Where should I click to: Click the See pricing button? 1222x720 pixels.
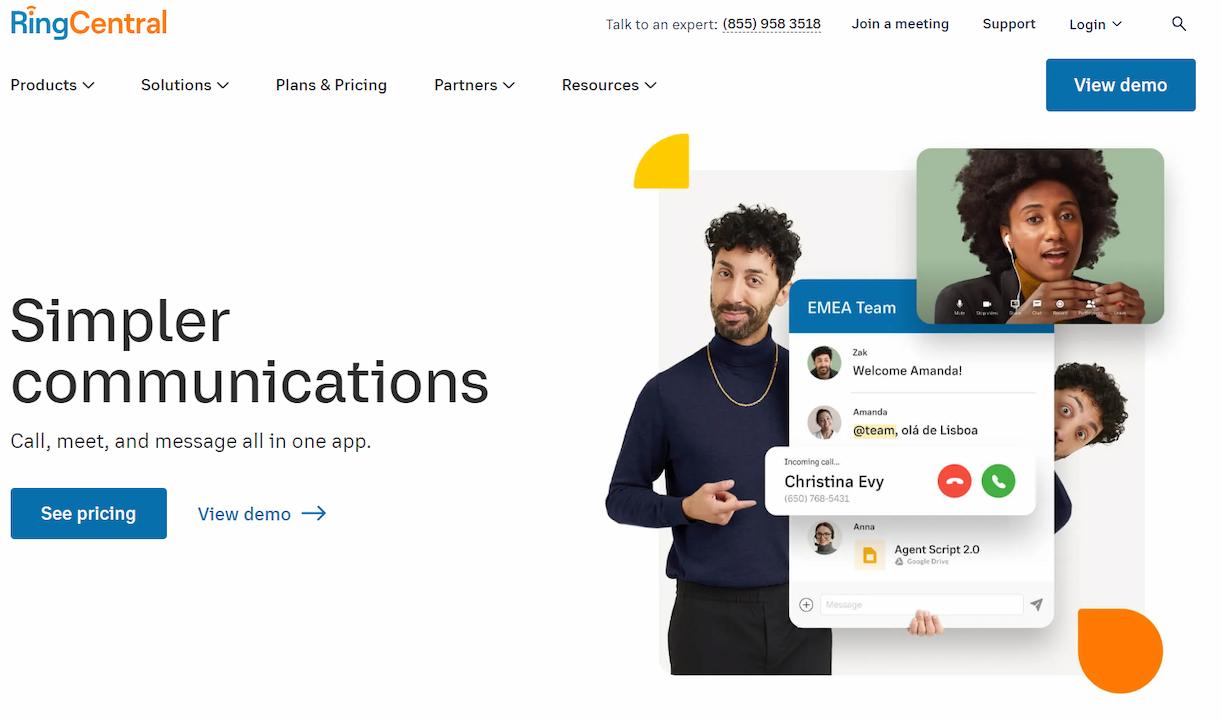point(89,513)
